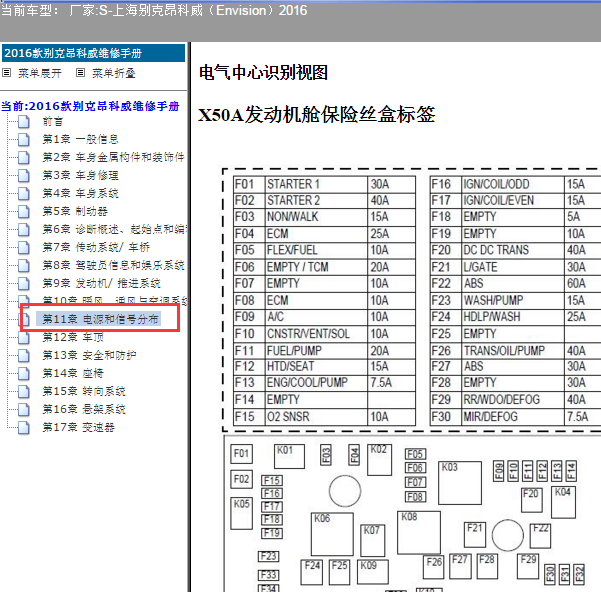Click the L/GATE cell in row F21

pos(513,267)
